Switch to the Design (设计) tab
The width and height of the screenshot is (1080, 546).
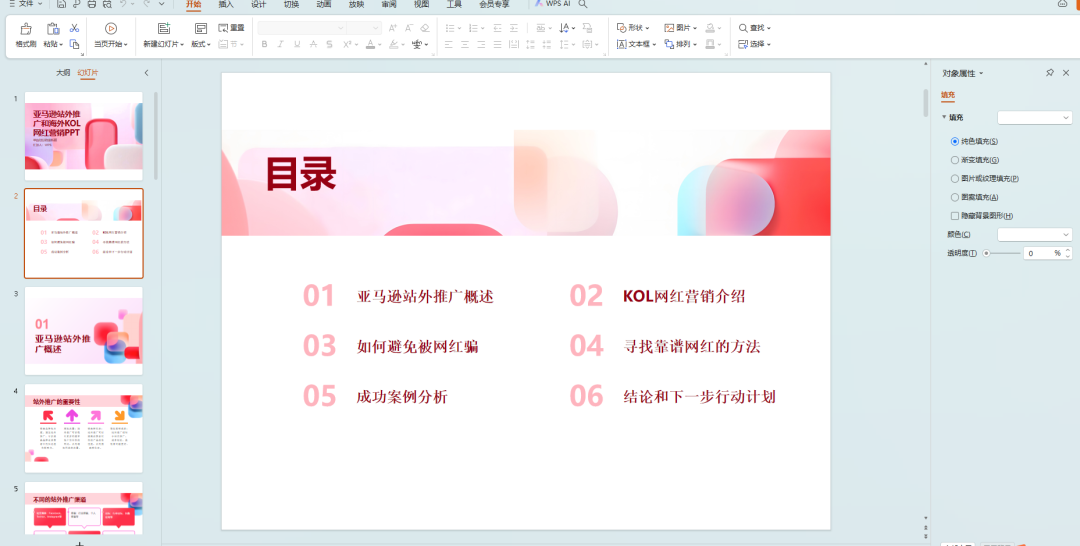click(258, 4)
